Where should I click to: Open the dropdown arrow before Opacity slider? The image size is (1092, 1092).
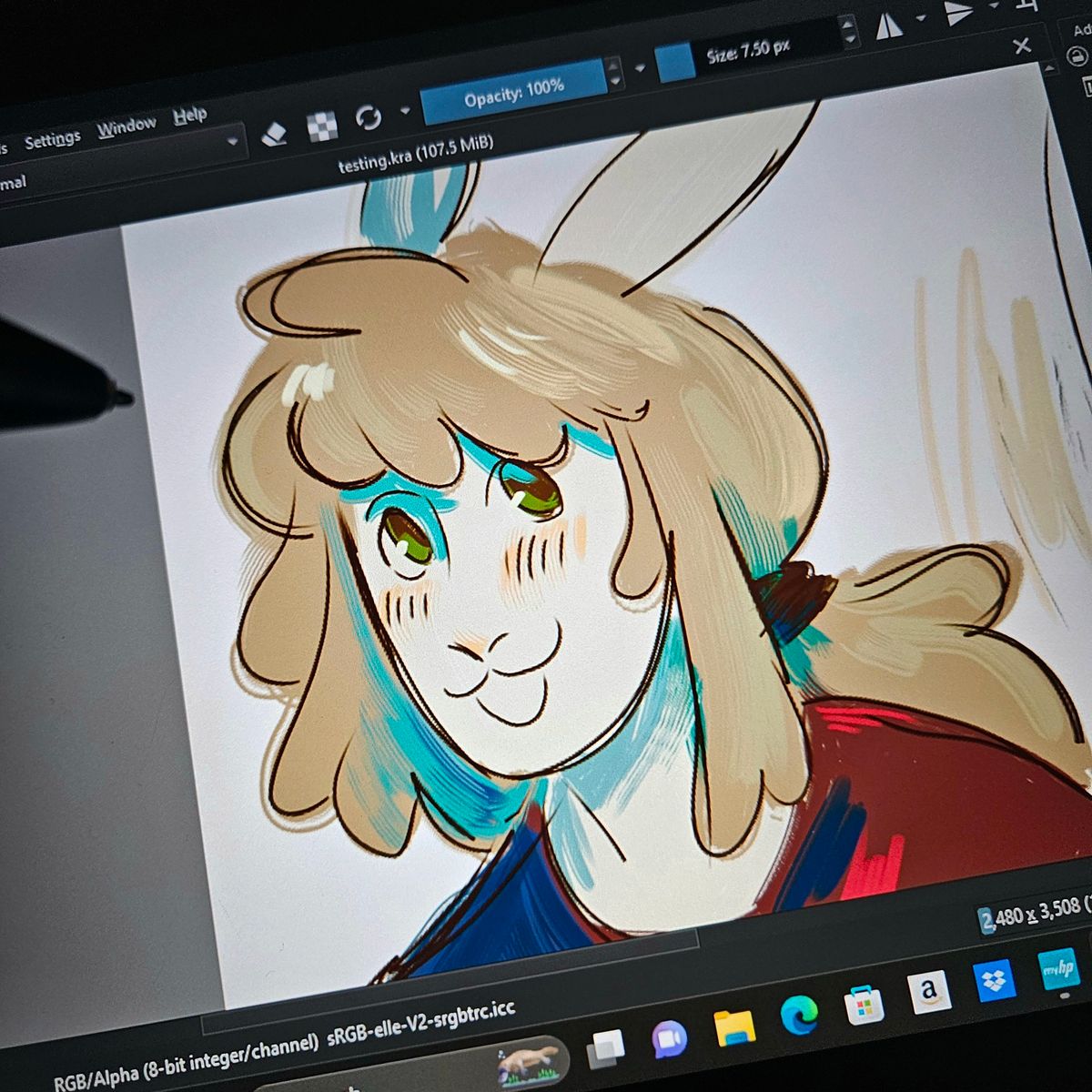click(405, 112)
